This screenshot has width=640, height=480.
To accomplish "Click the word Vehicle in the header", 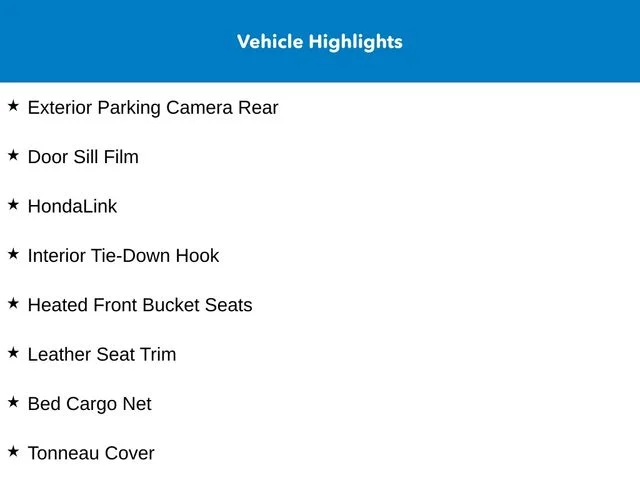I will click(270, 42).
